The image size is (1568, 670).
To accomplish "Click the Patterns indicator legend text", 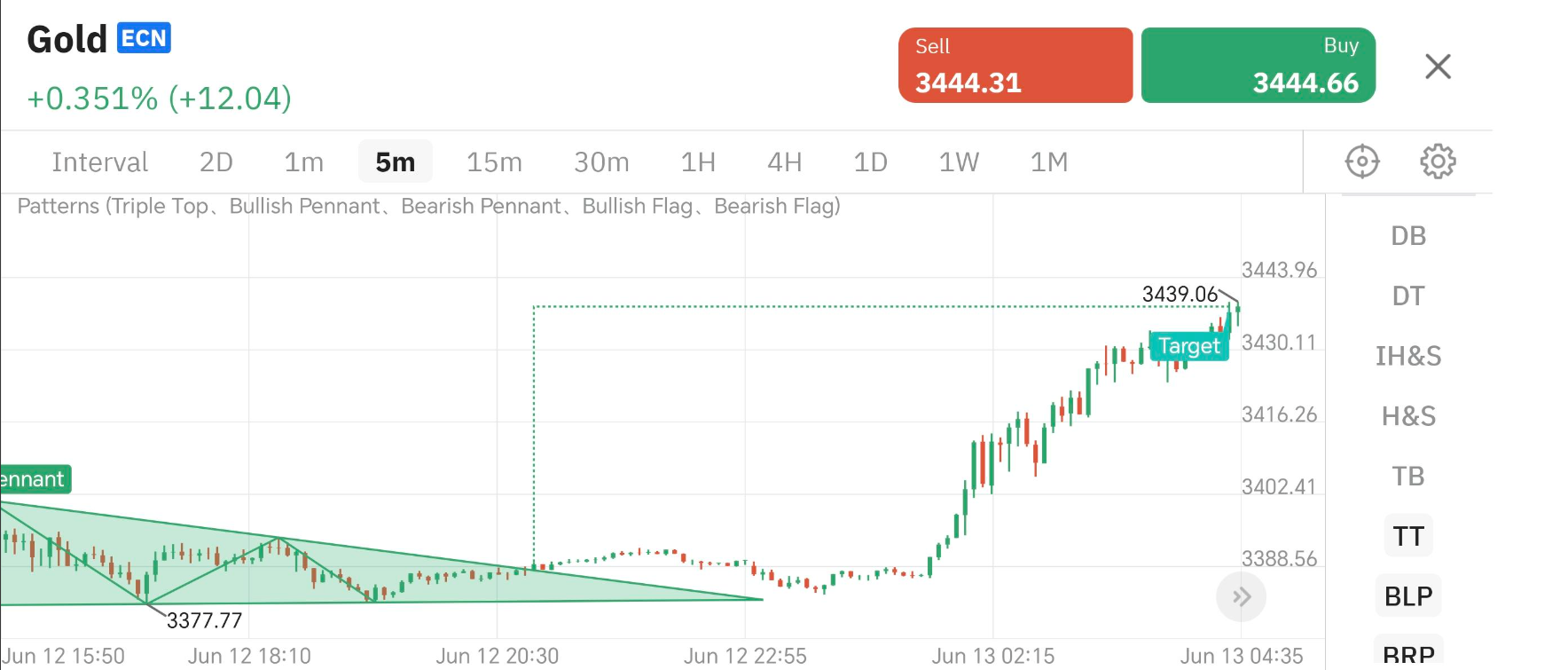I will pos(428,207).
